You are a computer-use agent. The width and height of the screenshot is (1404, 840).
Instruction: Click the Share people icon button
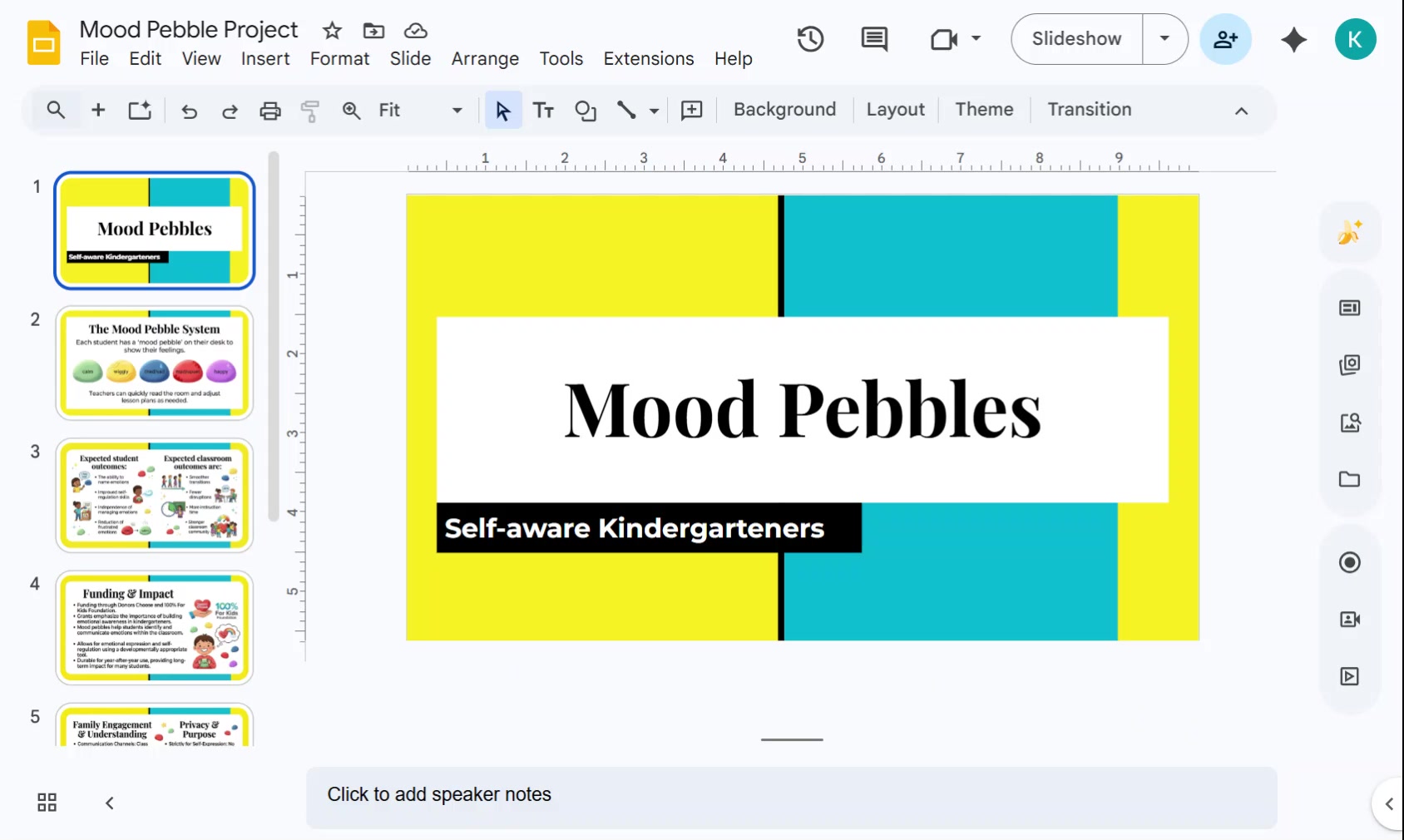pyautogui.click(x=1225, y=39)
